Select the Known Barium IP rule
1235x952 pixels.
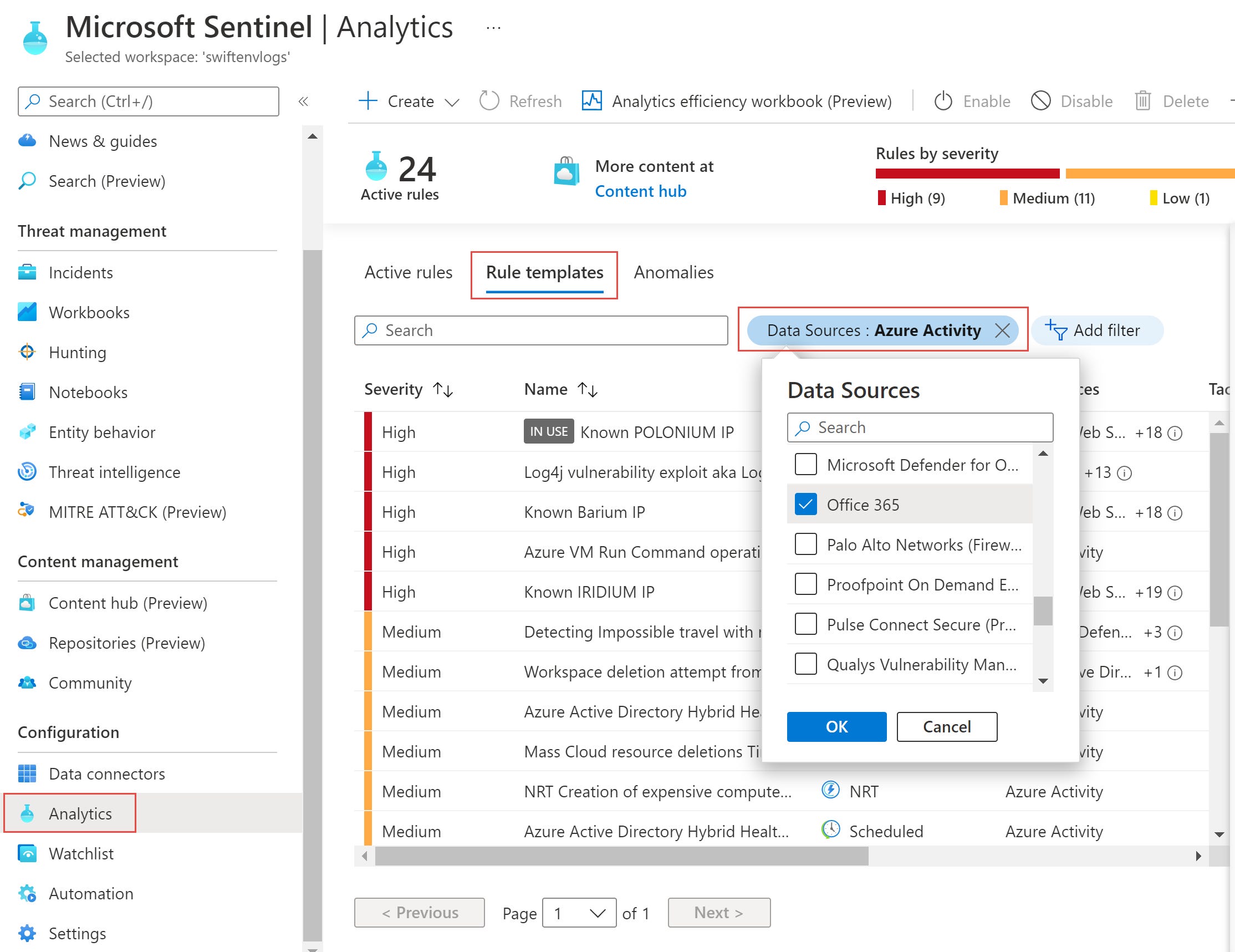[x=584, y=512]
